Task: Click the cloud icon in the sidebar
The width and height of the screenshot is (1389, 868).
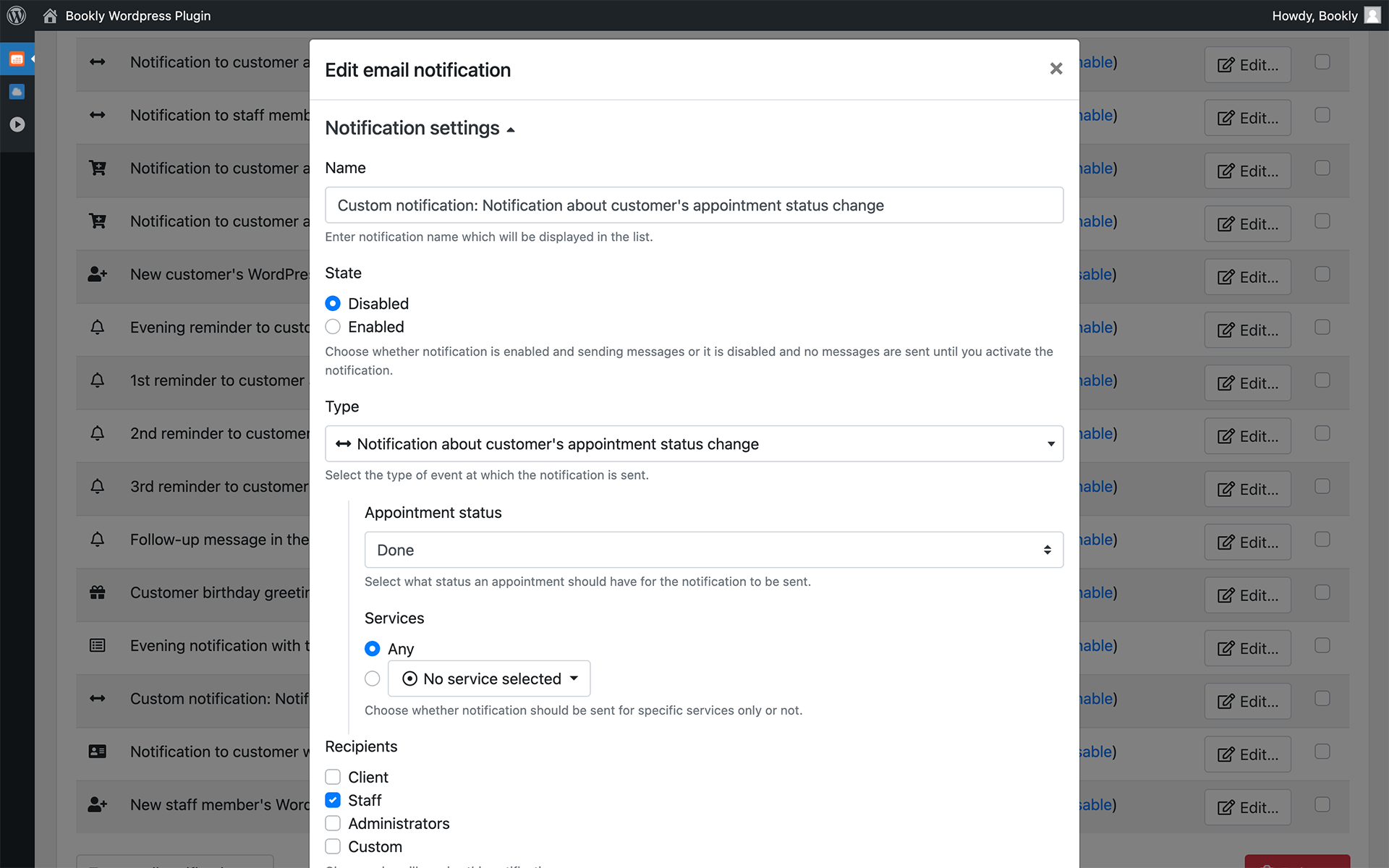Action: [x=17, y=92]
